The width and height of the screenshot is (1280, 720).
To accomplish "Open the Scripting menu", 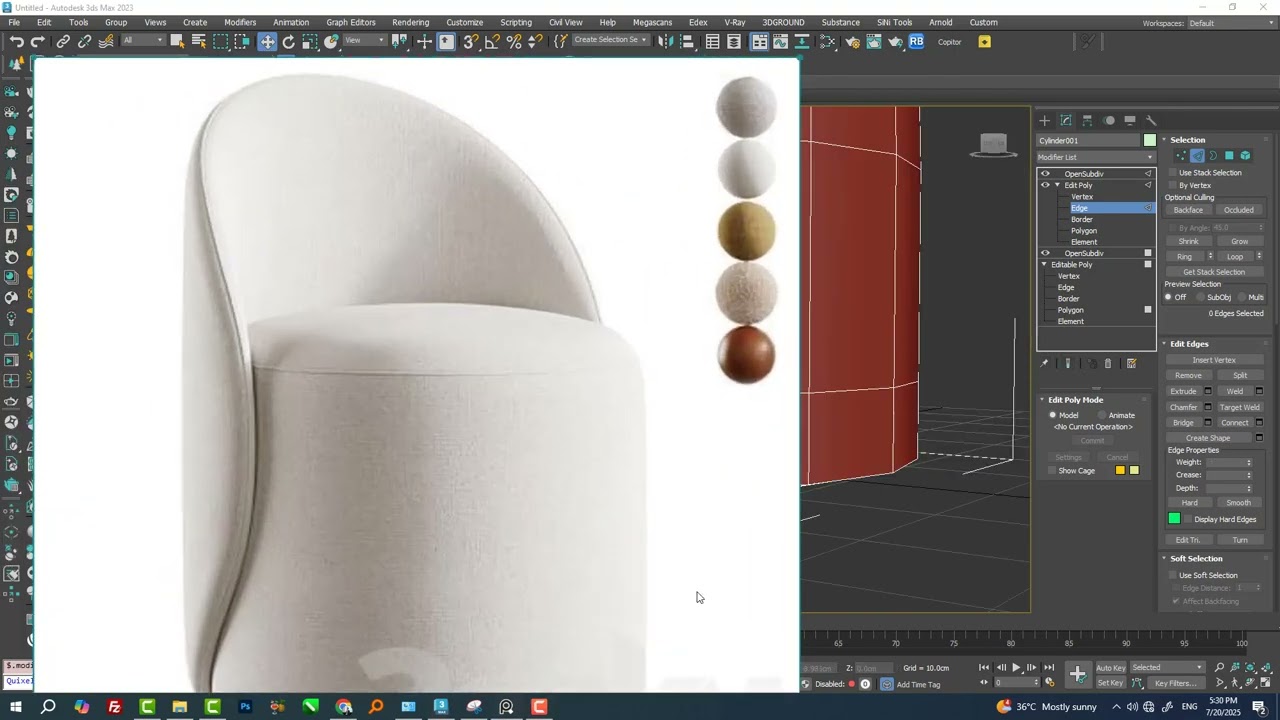I will click(516, 22).
